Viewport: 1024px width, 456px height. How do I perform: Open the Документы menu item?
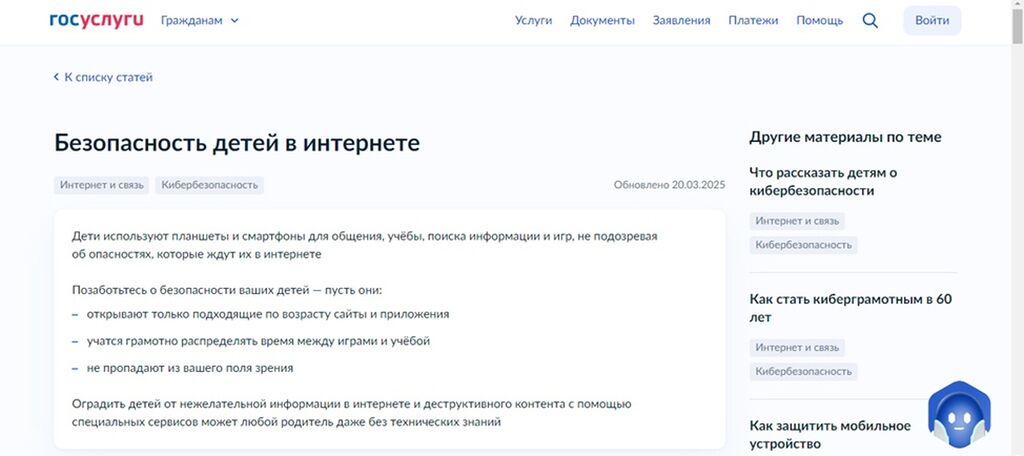602,20
